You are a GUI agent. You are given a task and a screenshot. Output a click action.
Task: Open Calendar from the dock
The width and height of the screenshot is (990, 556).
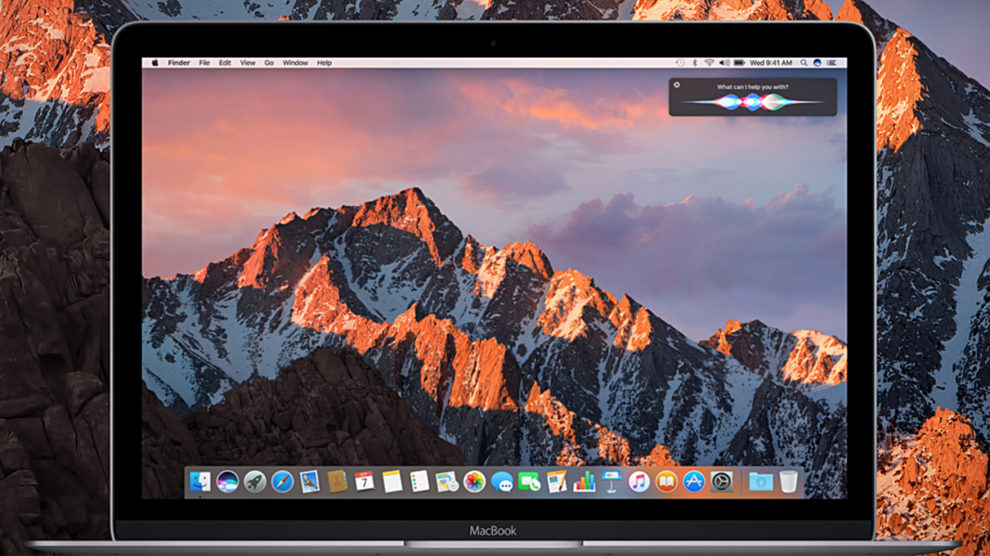click(364, 482)
